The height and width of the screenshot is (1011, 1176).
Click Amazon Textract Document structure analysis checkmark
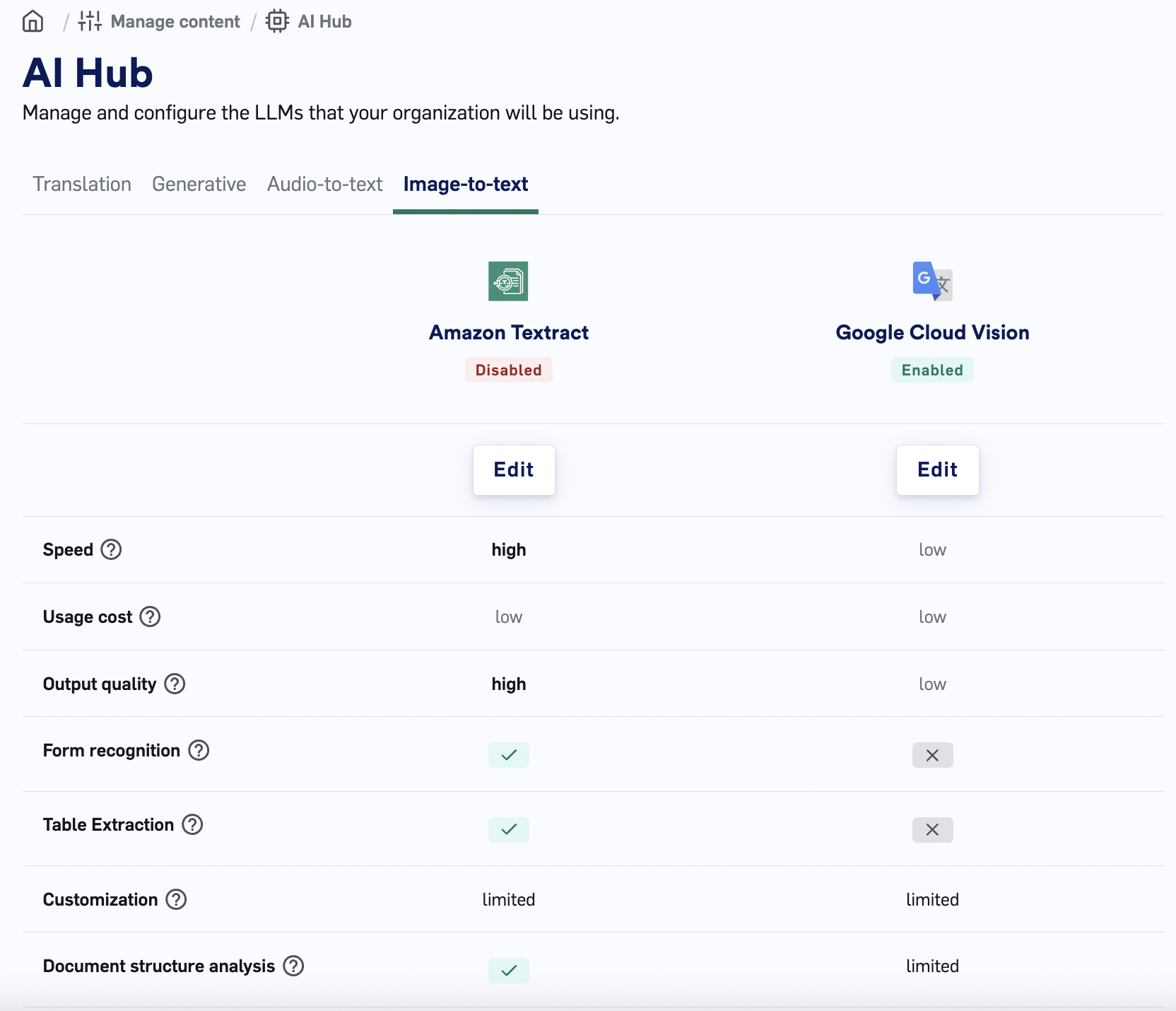pos(509,971)
